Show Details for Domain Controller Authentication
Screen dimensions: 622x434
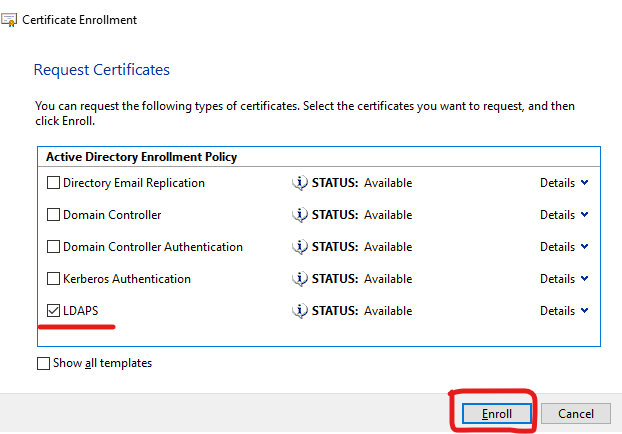click(564, 247)
